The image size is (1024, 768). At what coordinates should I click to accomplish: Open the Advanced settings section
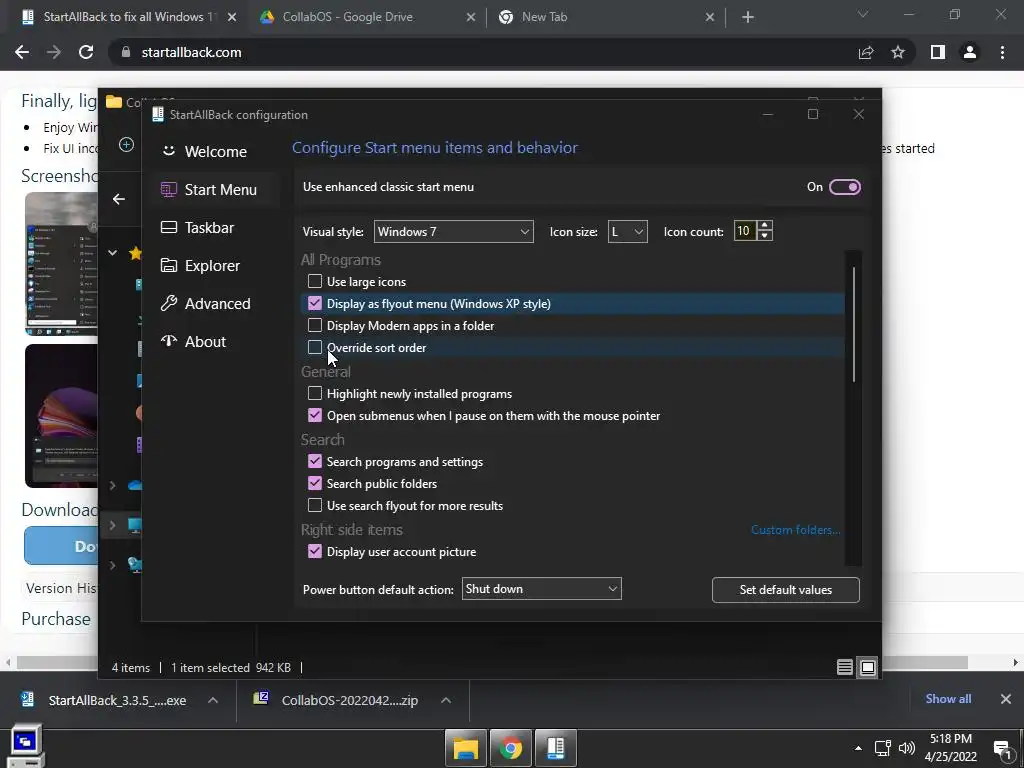click(x=206, y=304)
